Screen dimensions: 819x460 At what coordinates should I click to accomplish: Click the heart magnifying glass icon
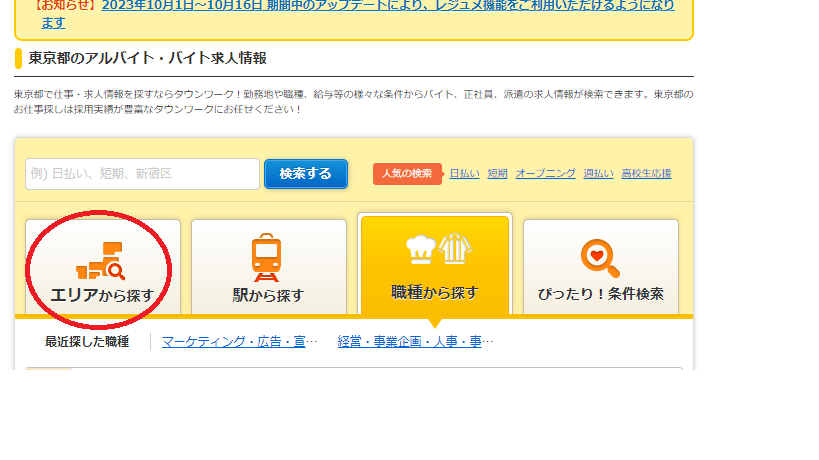point(600,258)
